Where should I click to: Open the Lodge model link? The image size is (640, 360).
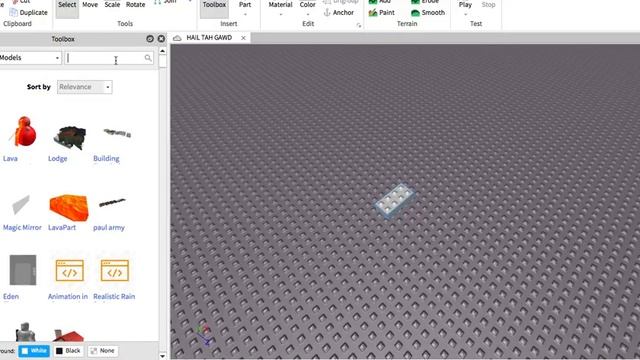(58, 158)
